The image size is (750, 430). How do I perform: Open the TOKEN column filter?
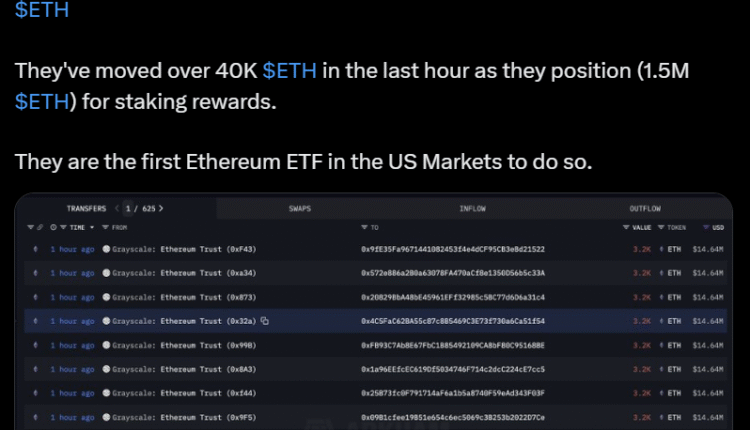click(663, 228)
